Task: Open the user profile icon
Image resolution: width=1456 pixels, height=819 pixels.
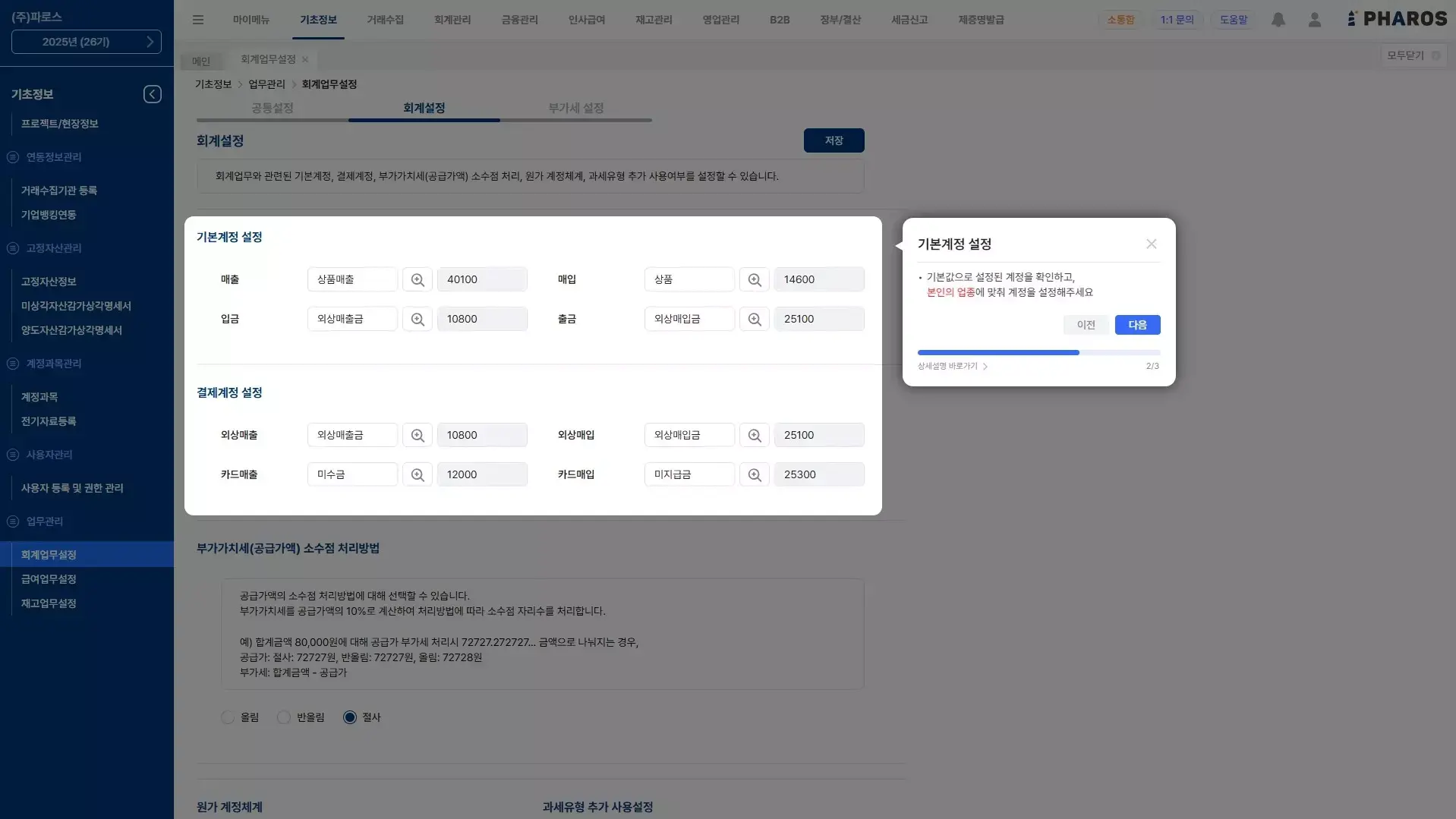Action: point(1314,20)
